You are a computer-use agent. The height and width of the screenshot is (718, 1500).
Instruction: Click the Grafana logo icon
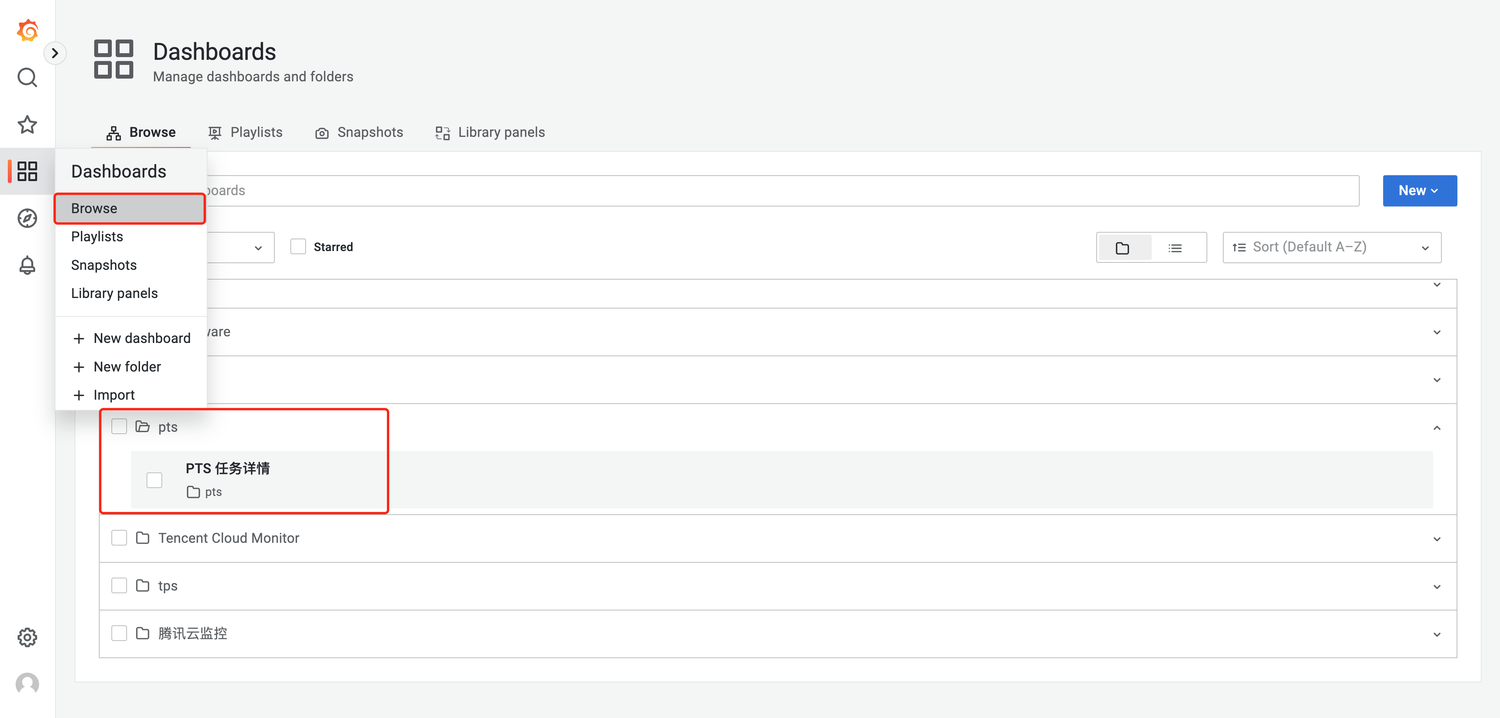28,31
